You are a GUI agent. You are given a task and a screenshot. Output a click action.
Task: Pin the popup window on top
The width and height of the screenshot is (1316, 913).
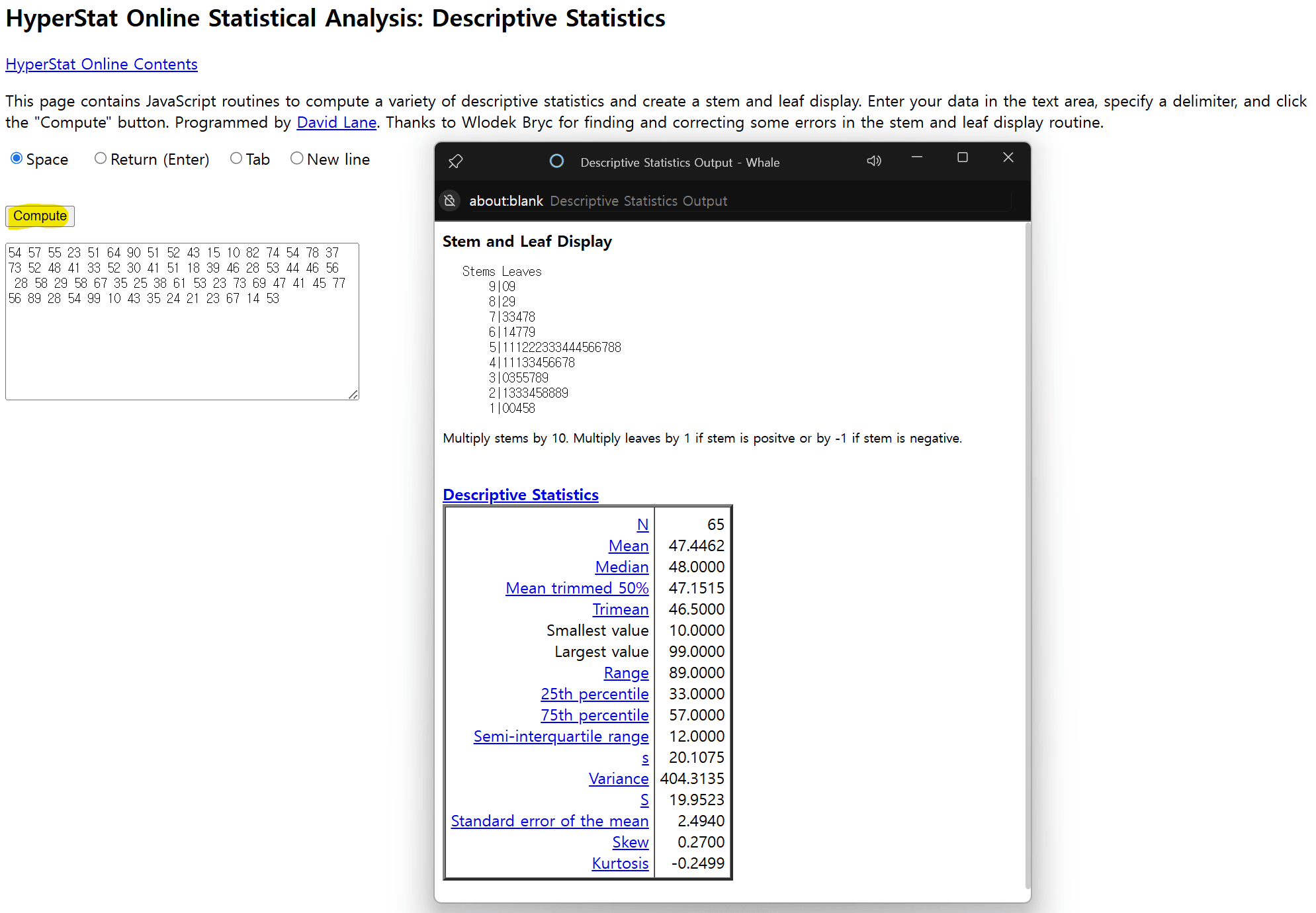(455, 161)
